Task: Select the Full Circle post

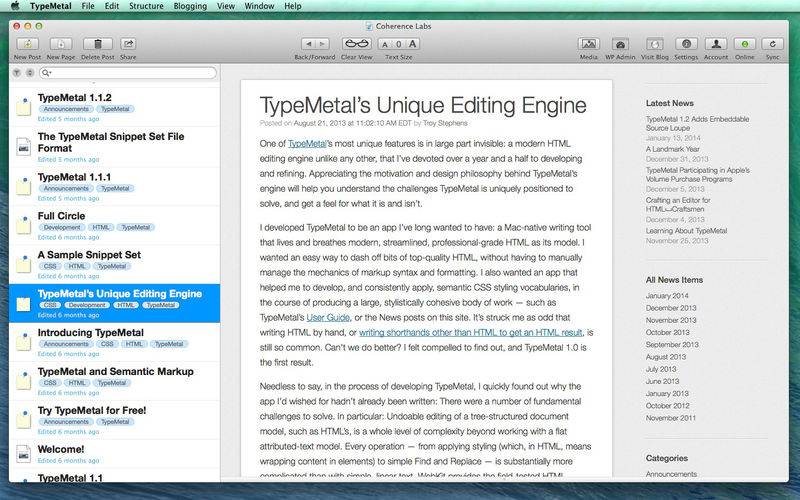Action: click(x=114, y=226)
